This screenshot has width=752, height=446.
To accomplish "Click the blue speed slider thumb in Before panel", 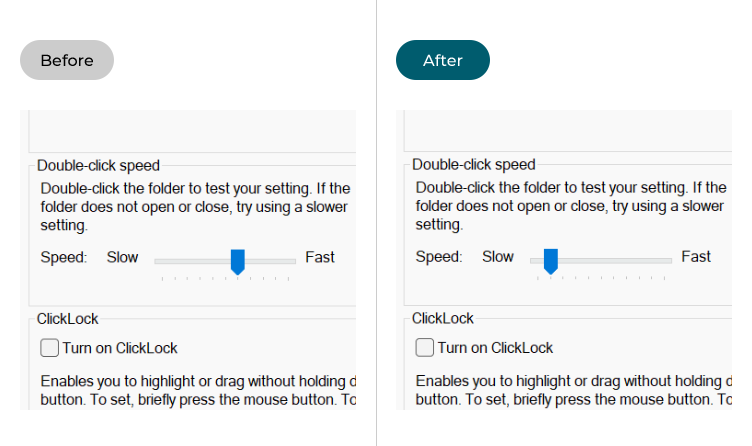I will pyautogui.click(x=238, y=261).
